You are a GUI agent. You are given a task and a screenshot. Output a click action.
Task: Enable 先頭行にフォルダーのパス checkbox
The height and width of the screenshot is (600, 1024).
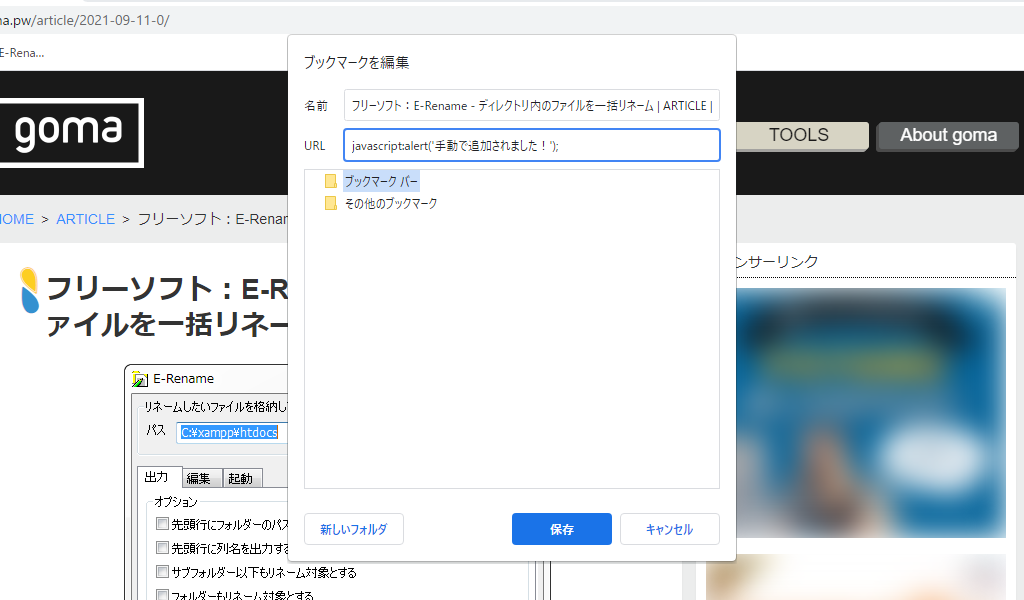pyautogui.click(x=162, y=524)
